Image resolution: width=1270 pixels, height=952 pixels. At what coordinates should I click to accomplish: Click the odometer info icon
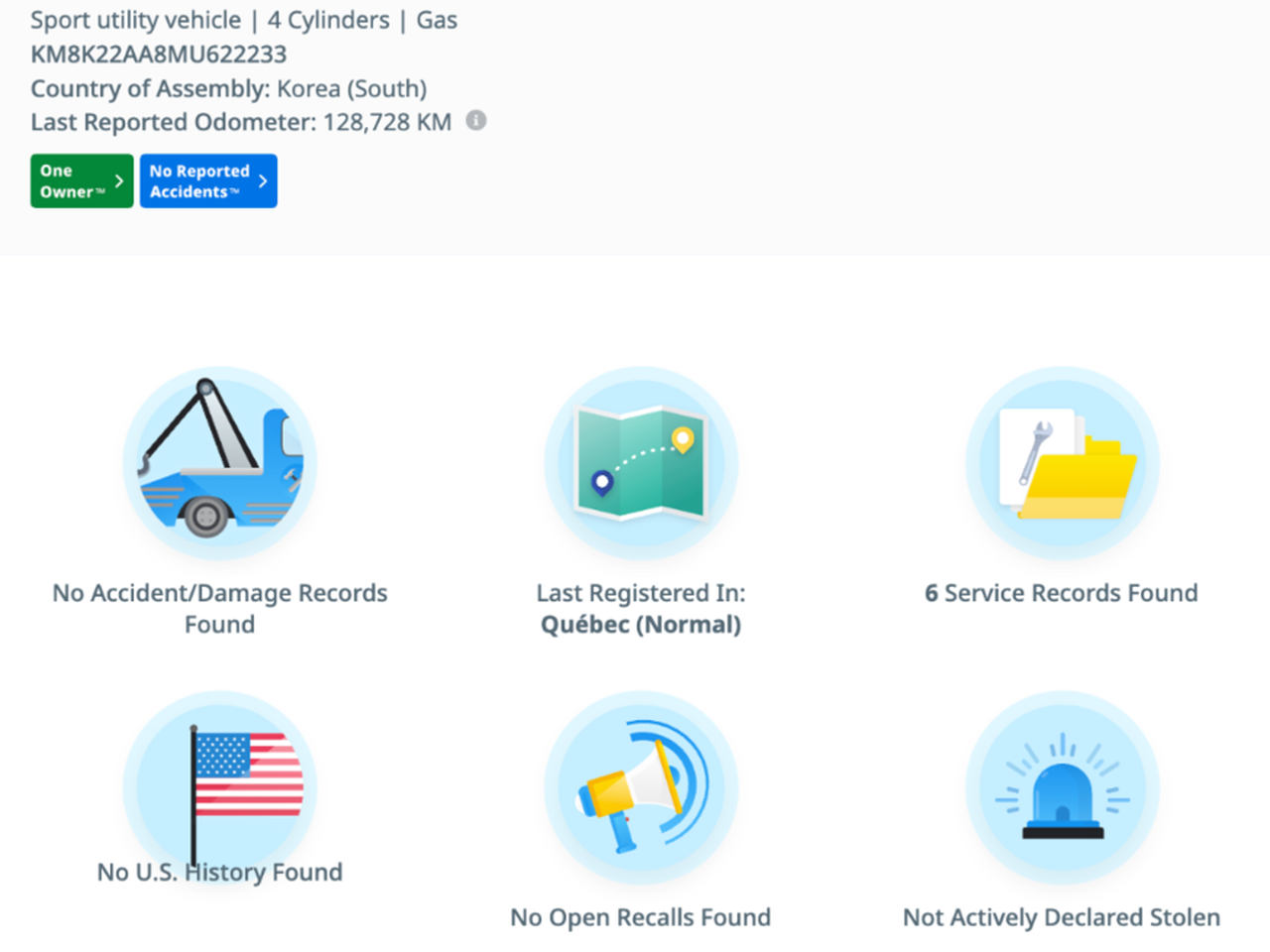click(x=476, y=121)
